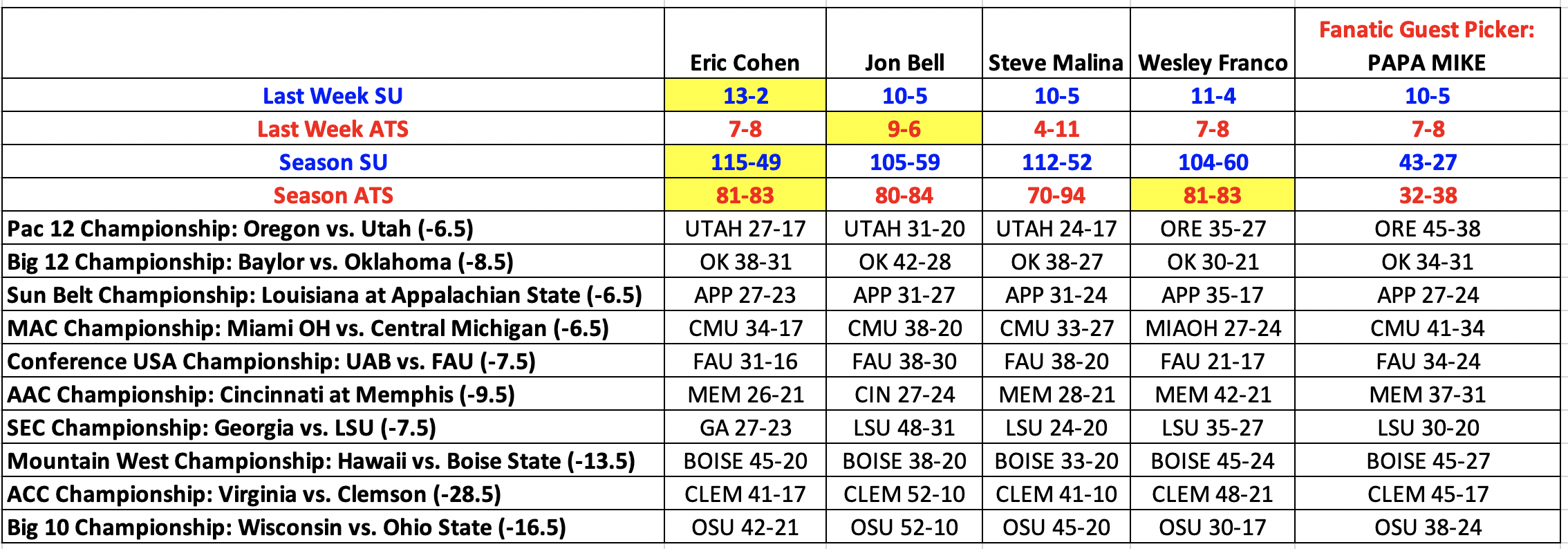Select Jon Bell's CLEM 52-10 pick
The width and height of the screenshot is (1568, 549).
904,494
